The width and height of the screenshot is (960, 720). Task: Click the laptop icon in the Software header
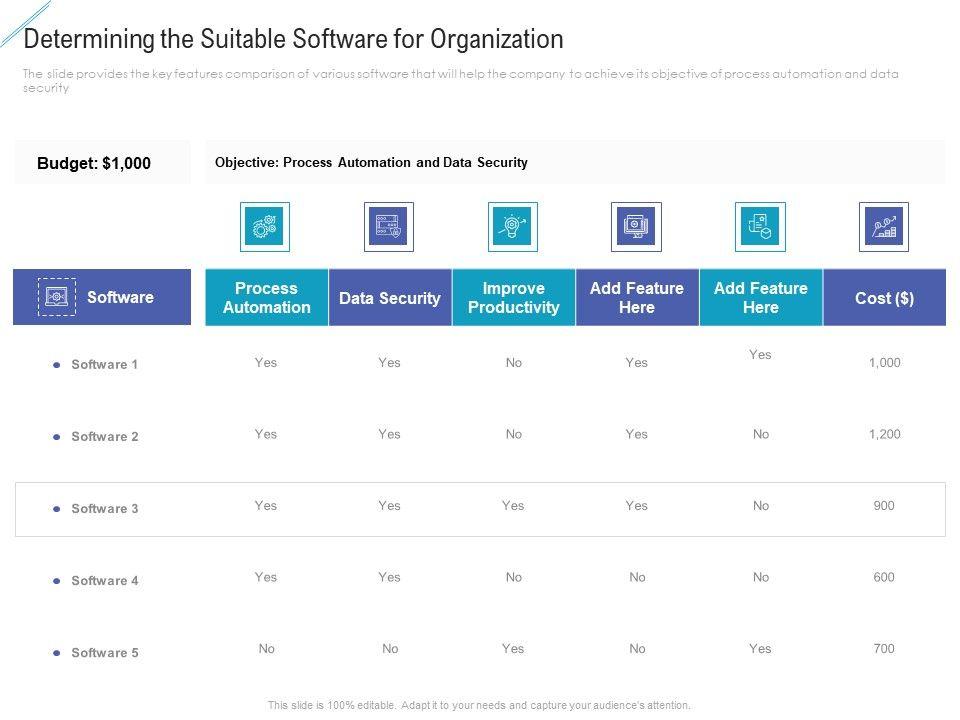56,297
